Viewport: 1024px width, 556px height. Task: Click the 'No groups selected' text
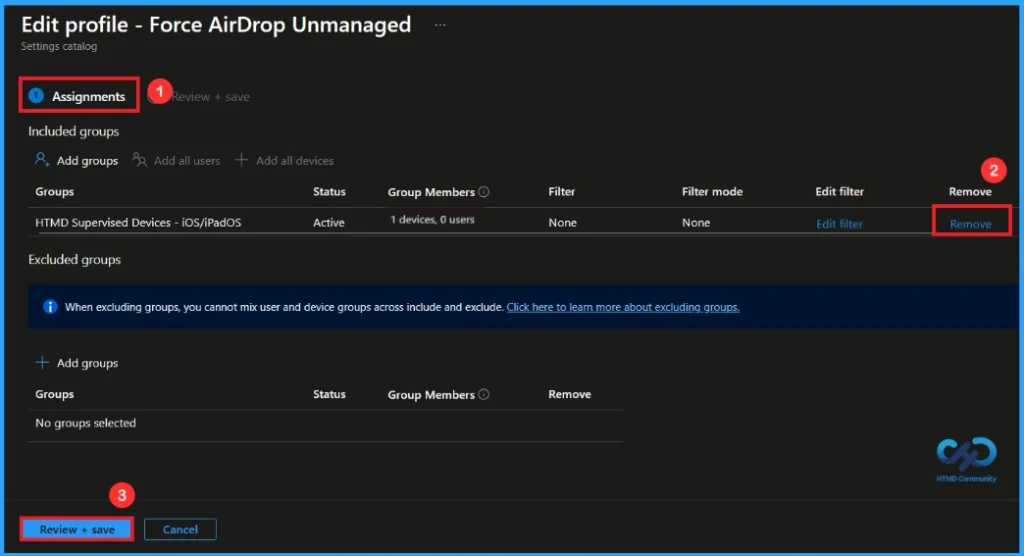tap(86, 423)
